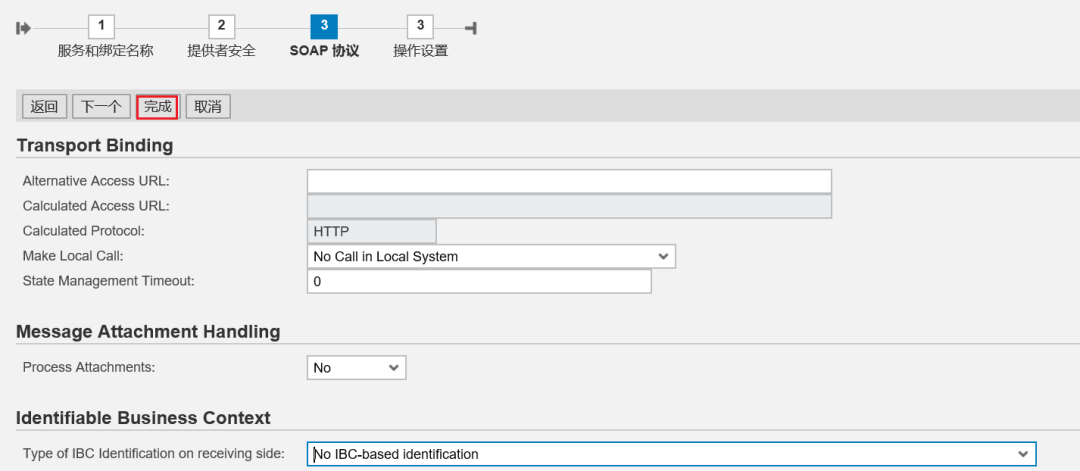This screenshot has width=1080, height=471.
Task: Click the Calculated Protocol label
Action: [84, 231]
